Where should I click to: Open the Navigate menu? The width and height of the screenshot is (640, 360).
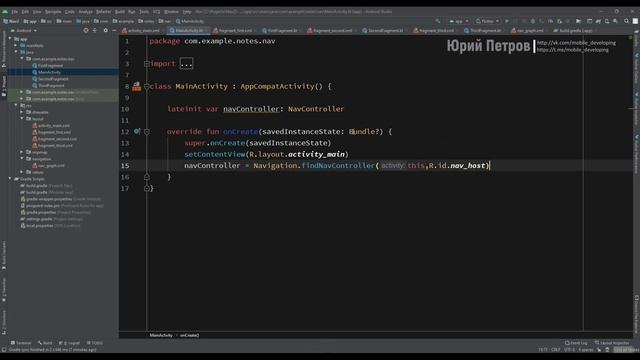53,11
